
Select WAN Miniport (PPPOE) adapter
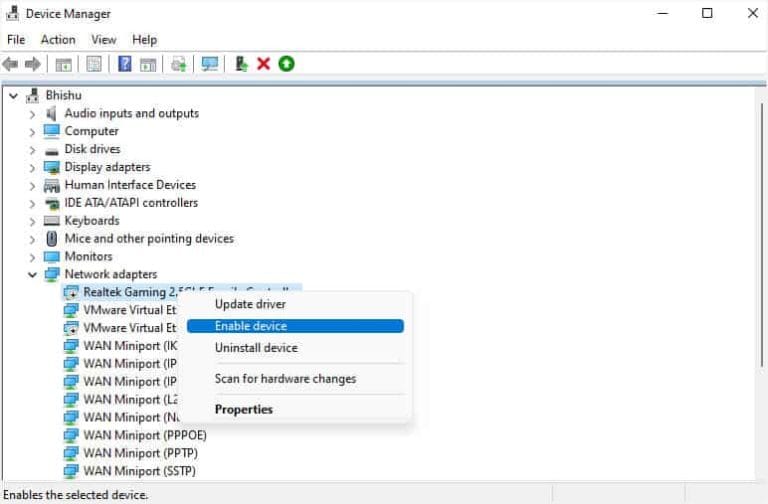pos(143,435)
